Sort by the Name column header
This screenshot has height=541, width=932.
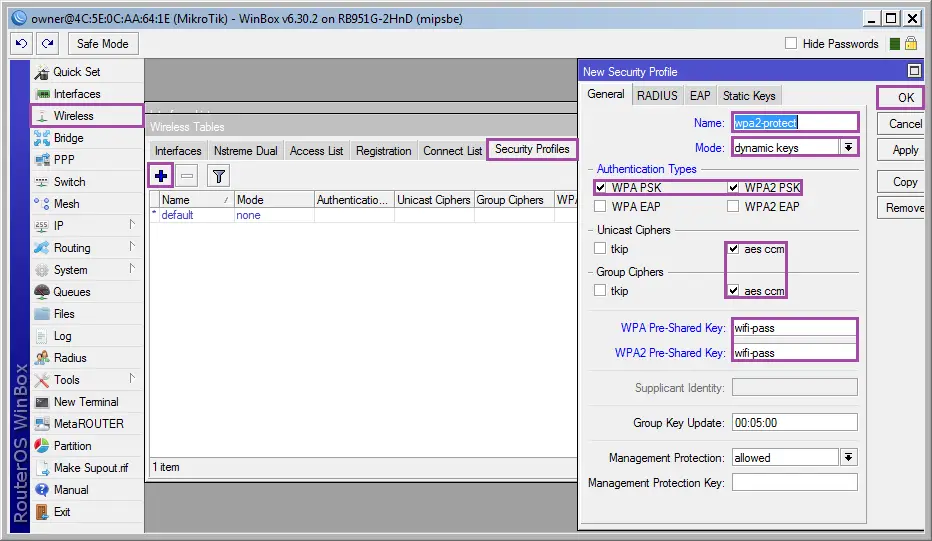click(196, 200)
